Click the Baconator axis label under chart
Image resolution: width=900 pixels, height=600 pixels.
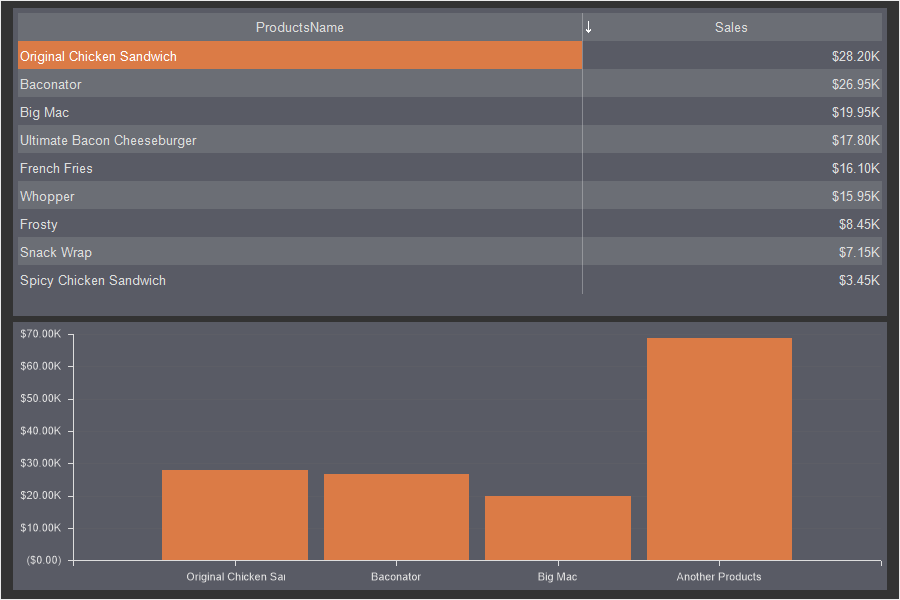pos(396,577)
